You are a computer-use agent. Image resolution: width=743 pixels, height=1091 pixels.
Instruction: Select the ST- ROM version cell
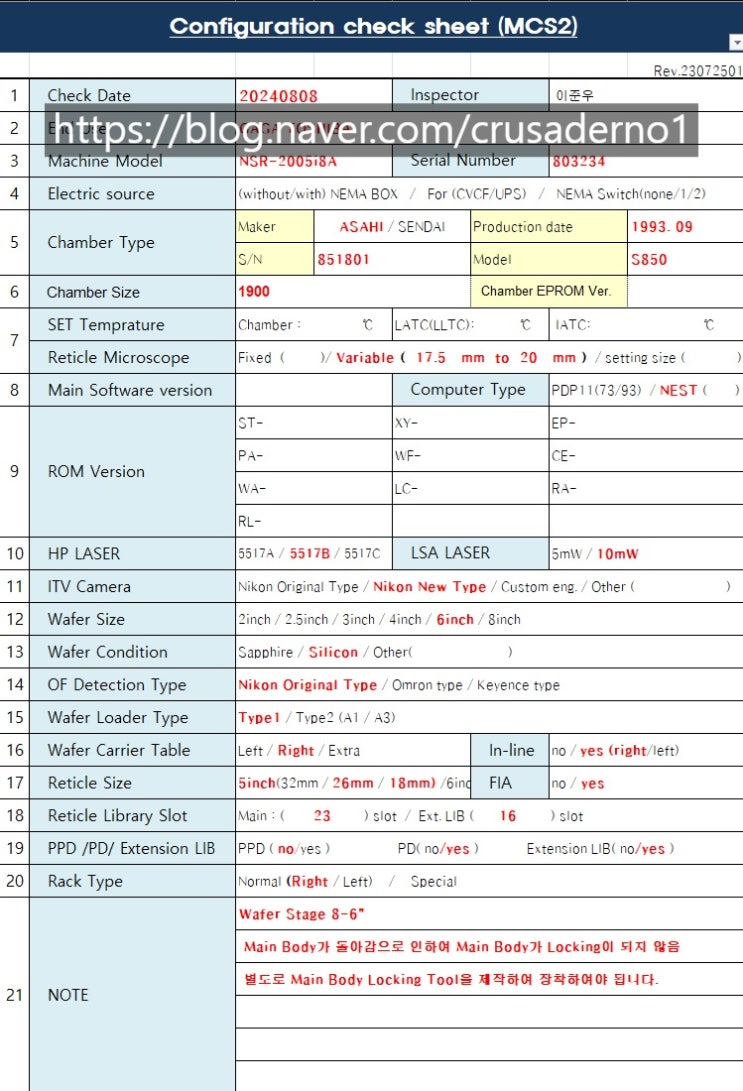(x=314, y=423)
